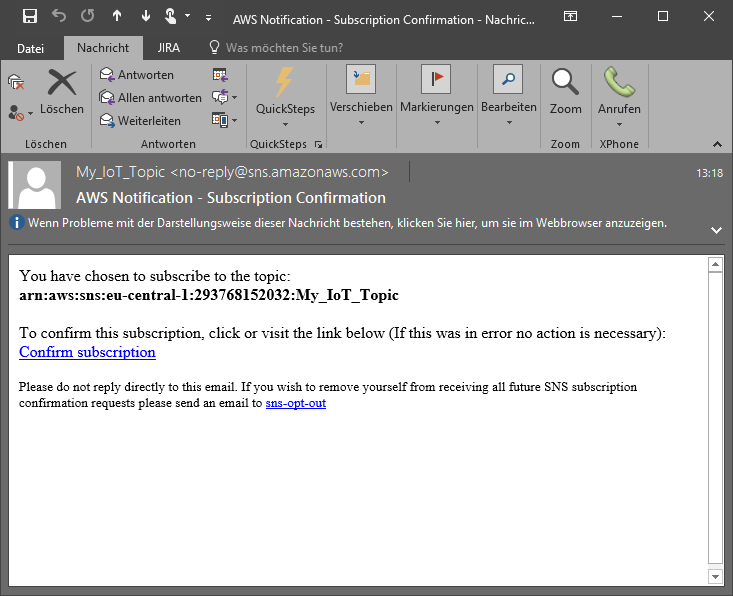
Task: Reply to all with Allen antworten
Action: point(151,98)
